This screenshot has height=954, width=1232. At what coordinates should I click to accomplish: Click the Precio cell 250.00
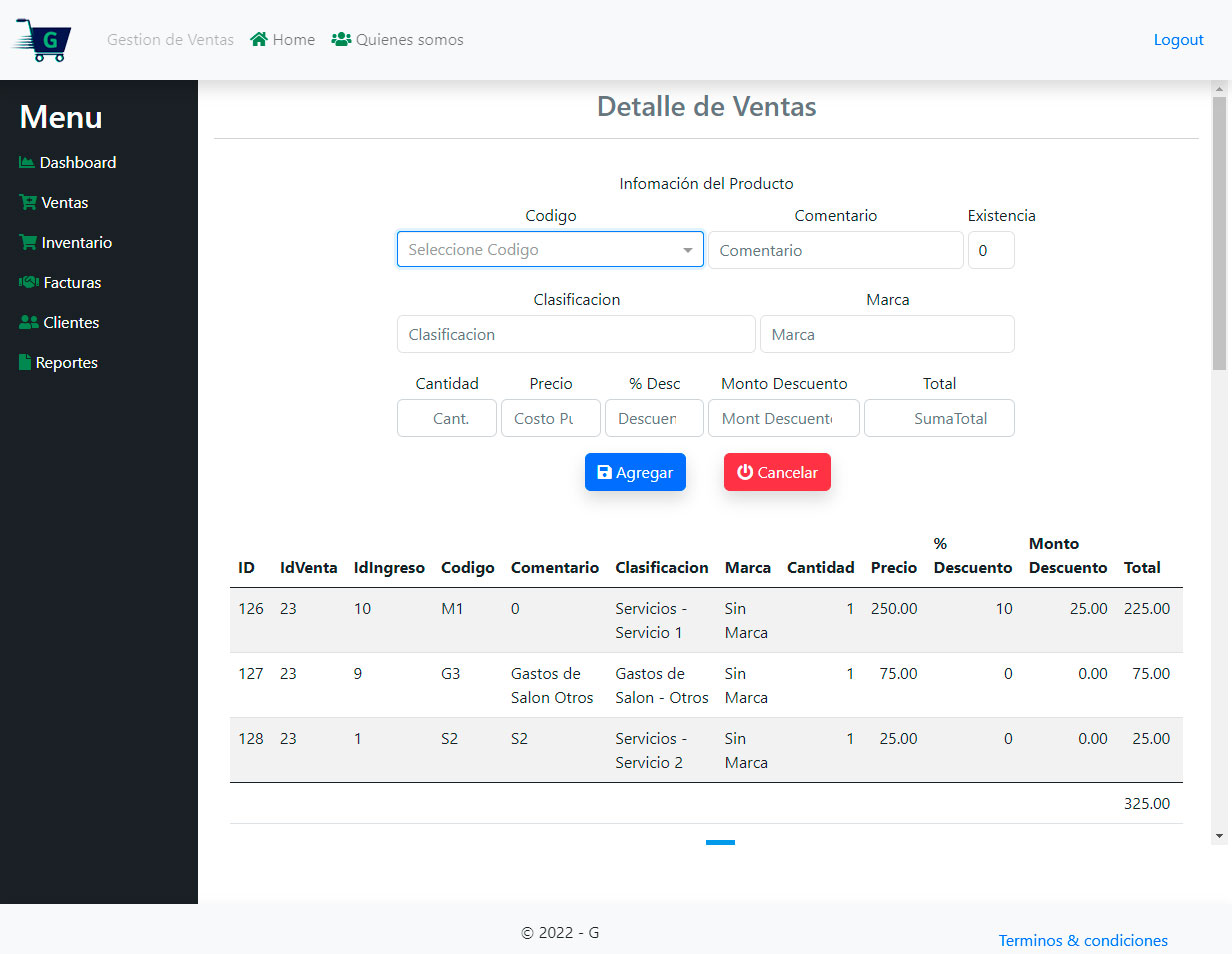[x=894, y=608]
